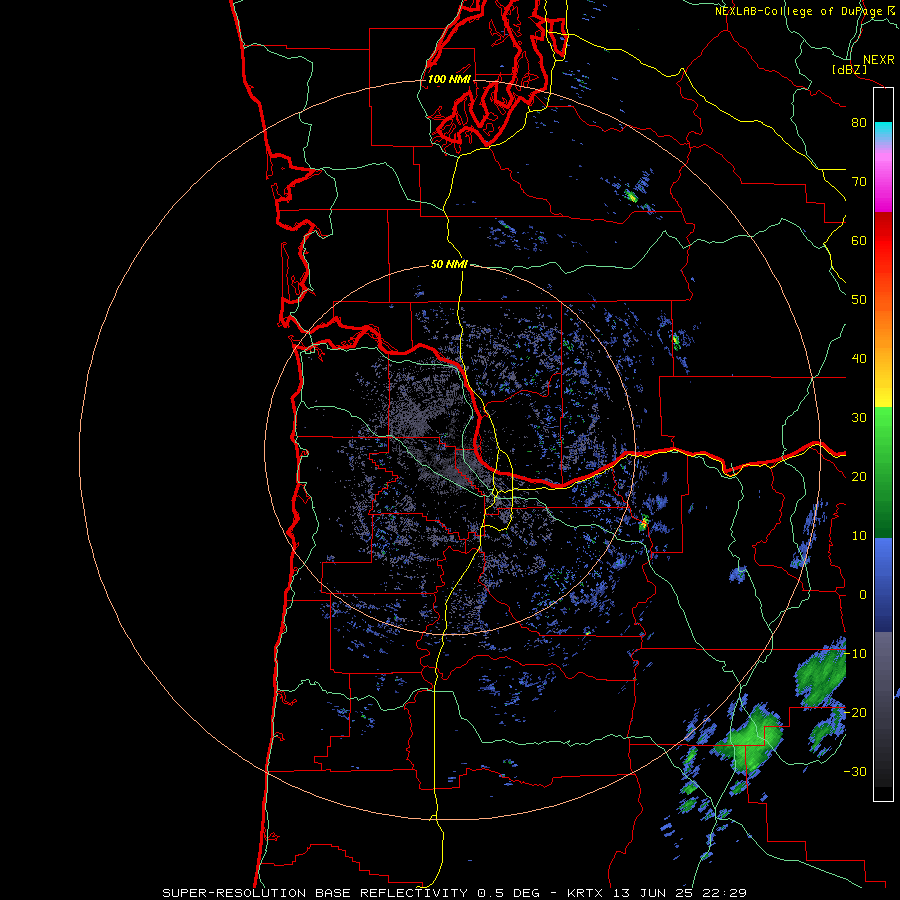Click the 50 NMI range ring label
This screenshot has height=900, width=900.
(x=449, y=264)
